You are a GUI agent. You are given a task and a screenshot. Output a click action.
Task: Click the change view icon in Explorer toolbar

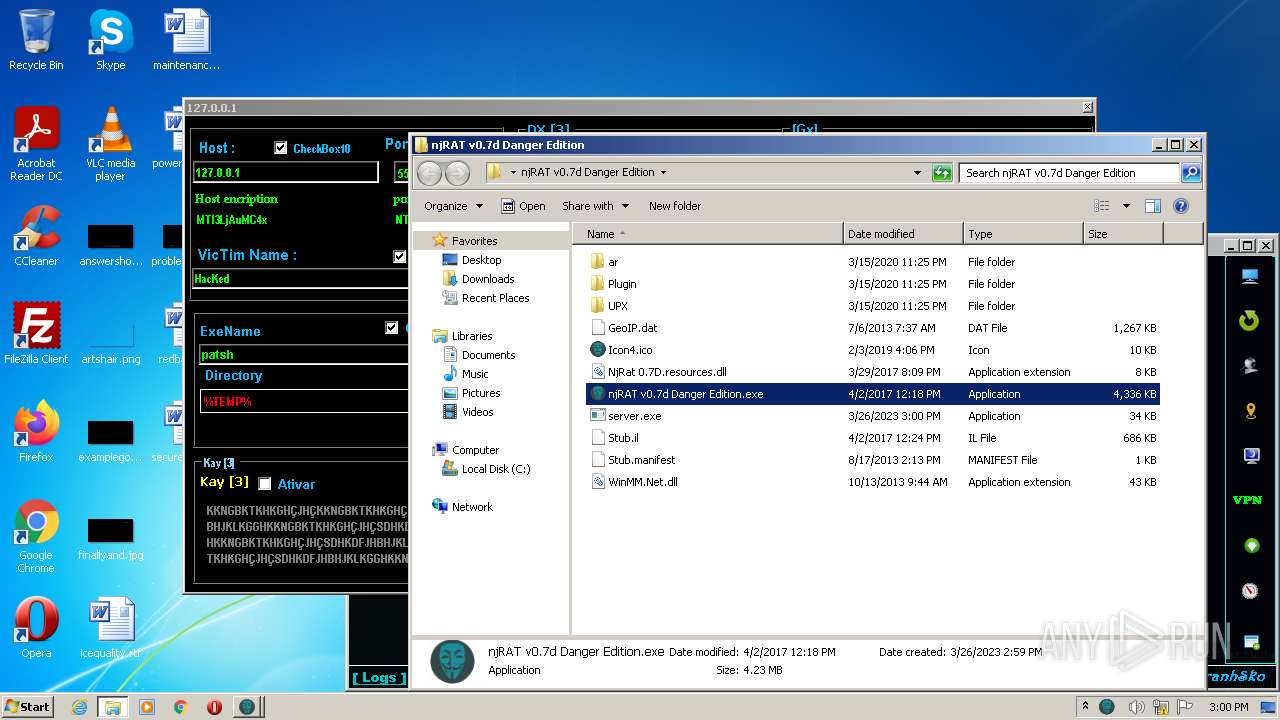(x=1102, y=206)
